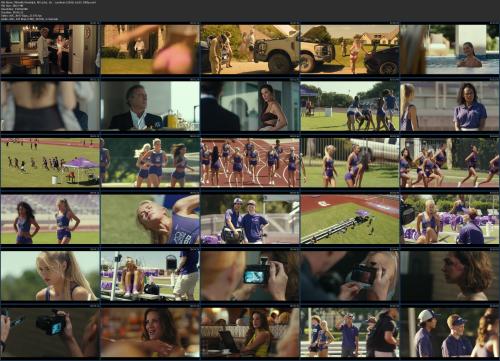
Task: Select thumbnail of man wearing white cap
Action: tap(449, 333)
